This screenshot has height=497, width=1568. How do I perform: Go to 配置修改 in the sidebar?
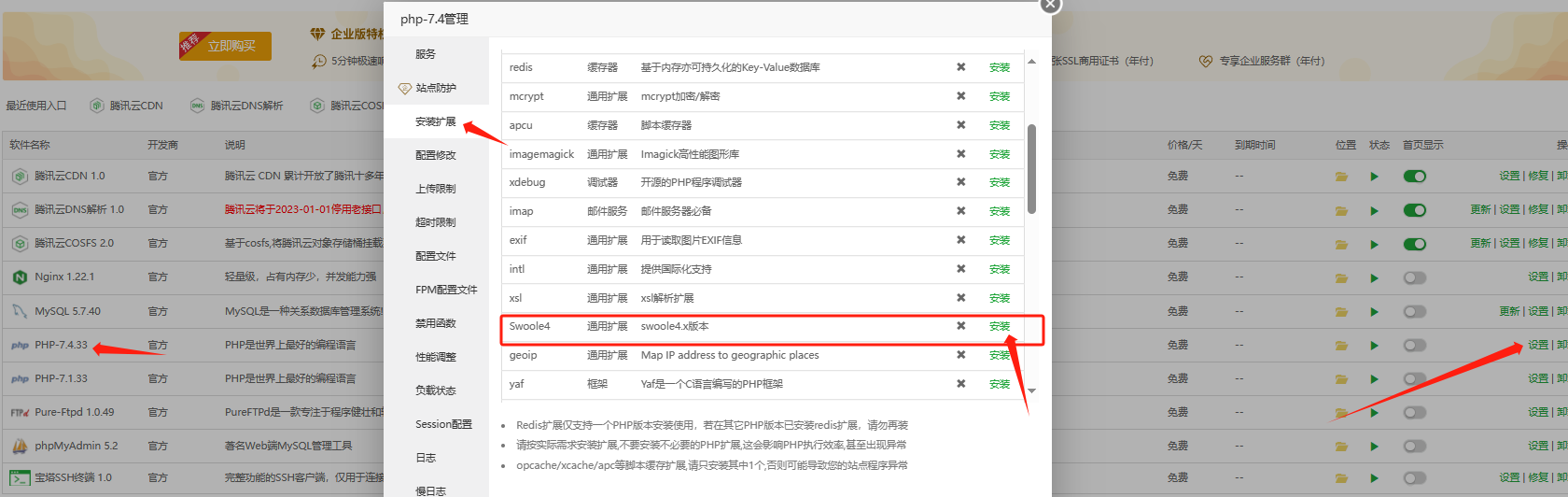(436, 155)
